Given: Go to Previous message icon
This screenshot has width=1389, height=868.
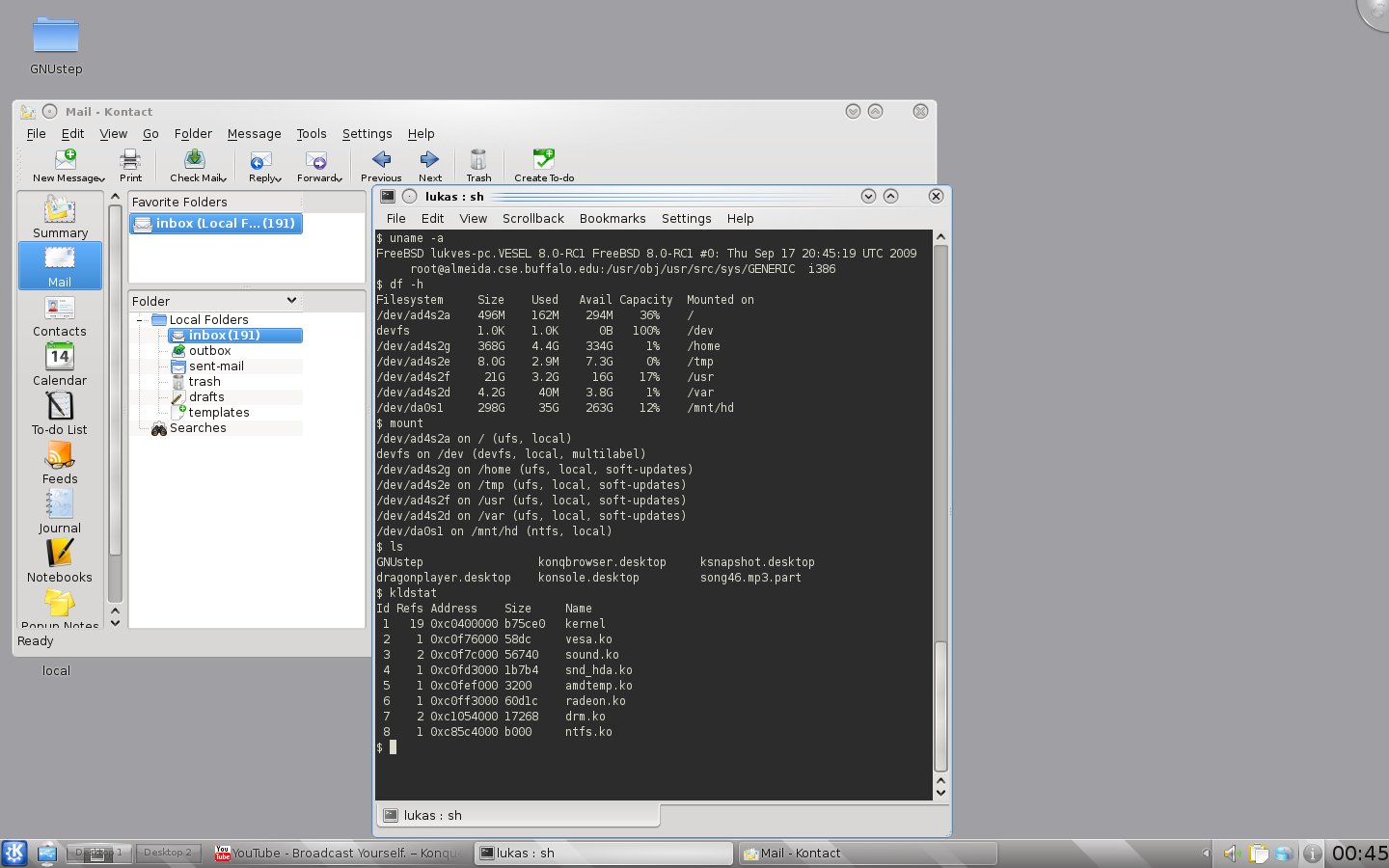Looking at the screenshot, I should (381, 159).
